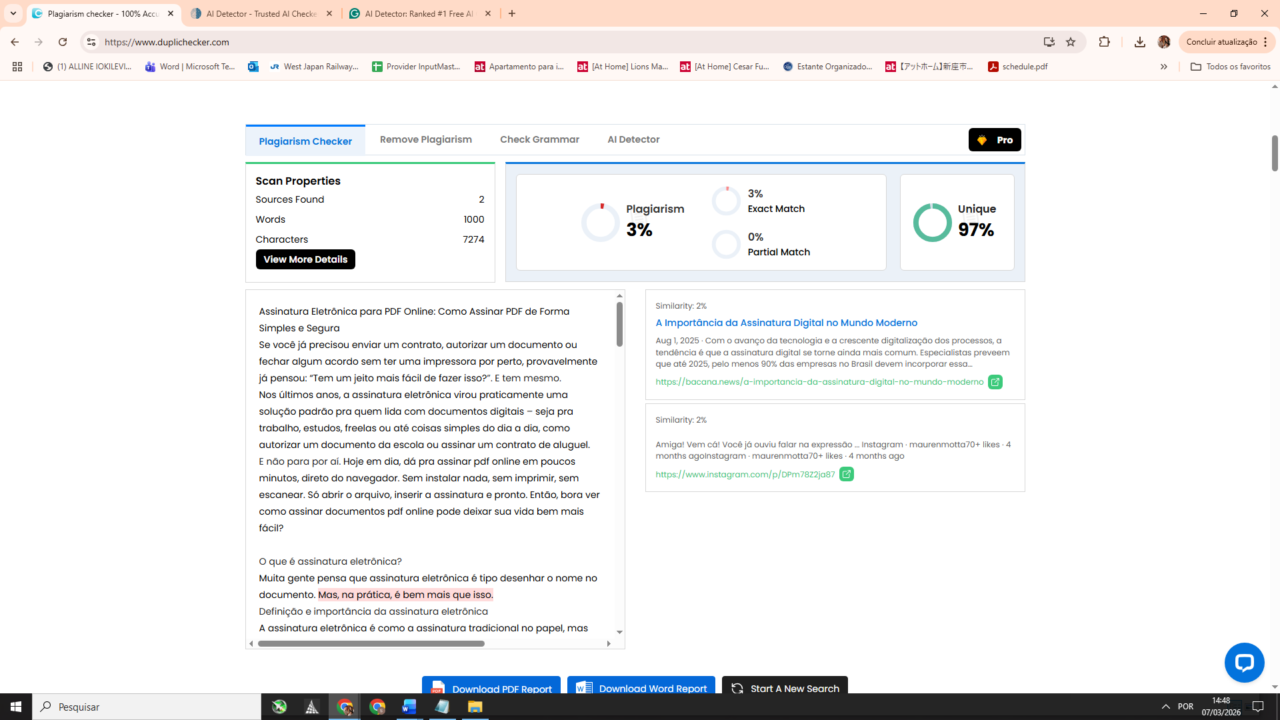Open browser downloads icon
The height and width of the screenshot is (720, 1280).
coord(1140,42)
